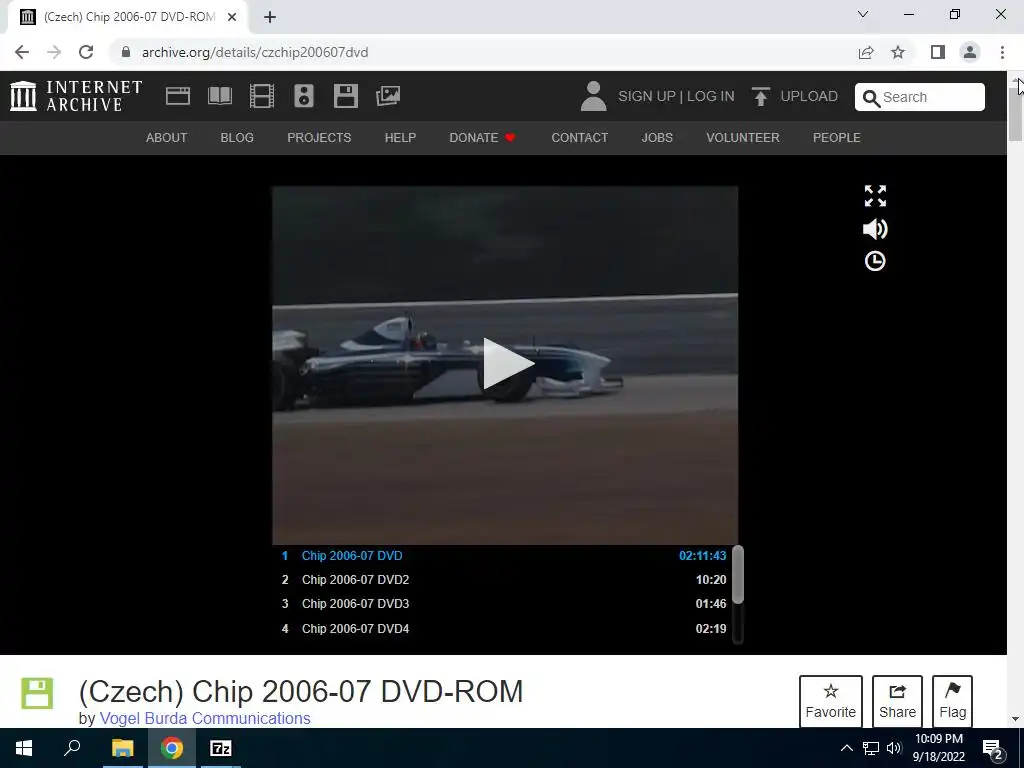Open the Web (Wayback) icon

click(178, 96)
